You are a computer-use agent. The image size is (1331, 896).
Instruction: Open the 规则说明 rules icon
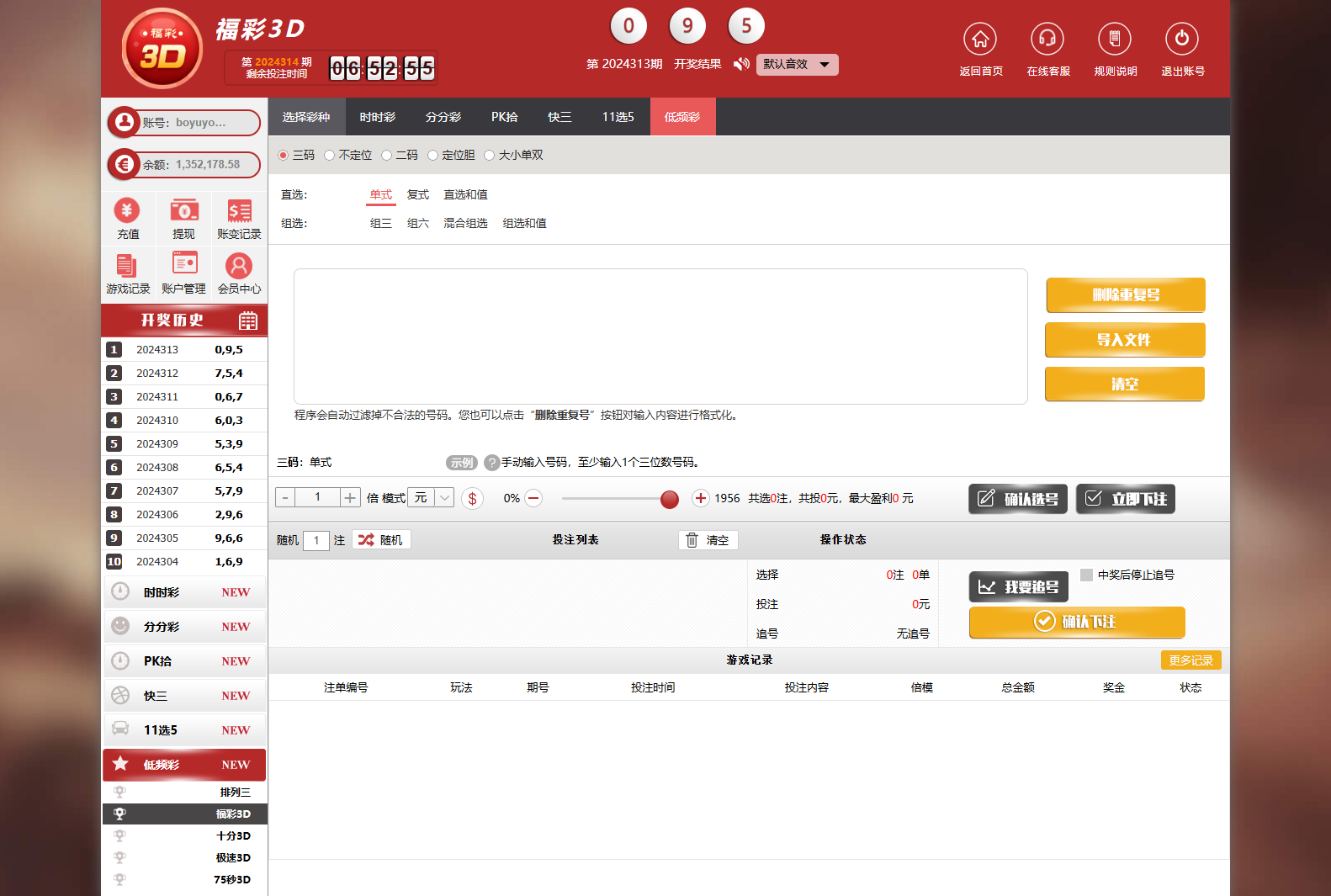pos(1115,40)
